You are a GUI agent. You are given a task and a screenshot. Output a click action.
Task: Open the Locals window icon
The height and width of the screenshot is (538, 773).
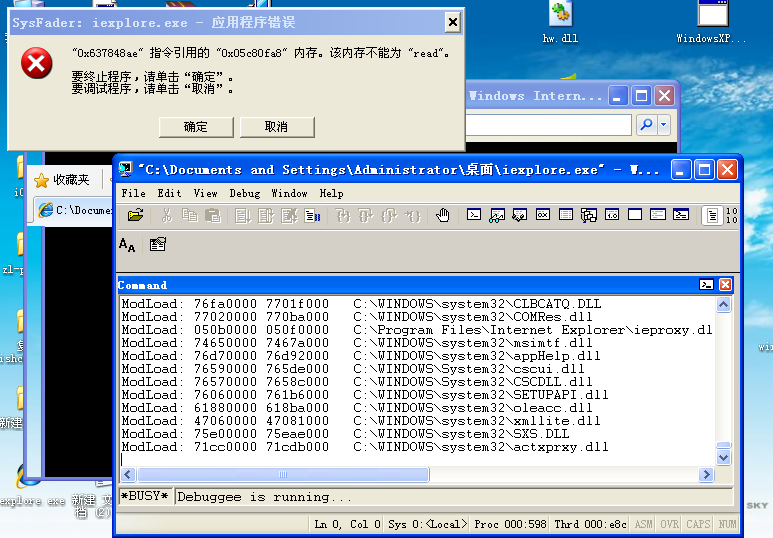(520, 215)
